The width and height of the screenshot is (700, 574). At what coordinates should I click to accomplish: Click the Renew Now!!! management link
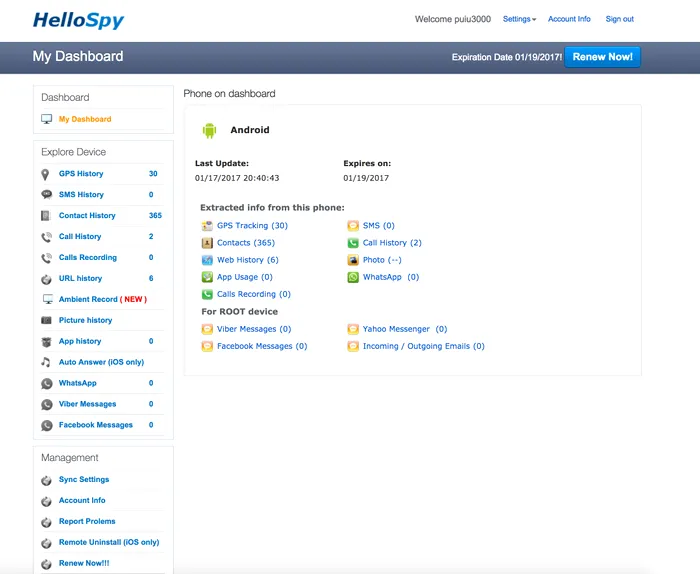(84, 564)
